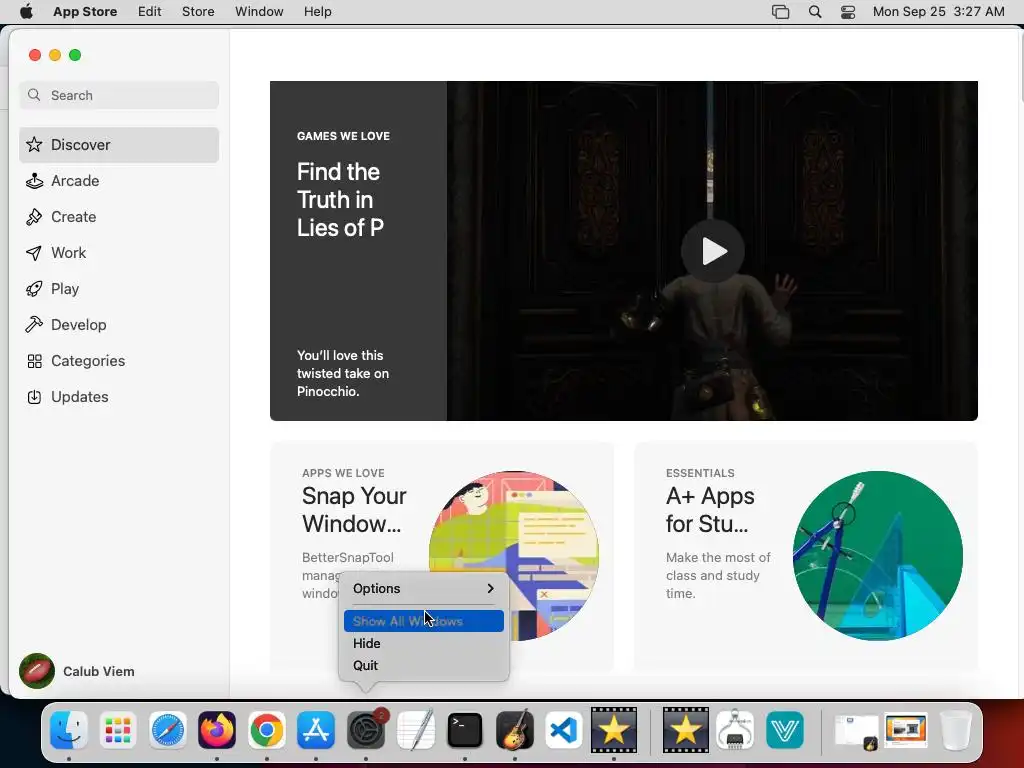Image resolution: width=1024 pixels, height=768 pixels.
Task: Open the Apple menu
Action: [x=26, y=12]
